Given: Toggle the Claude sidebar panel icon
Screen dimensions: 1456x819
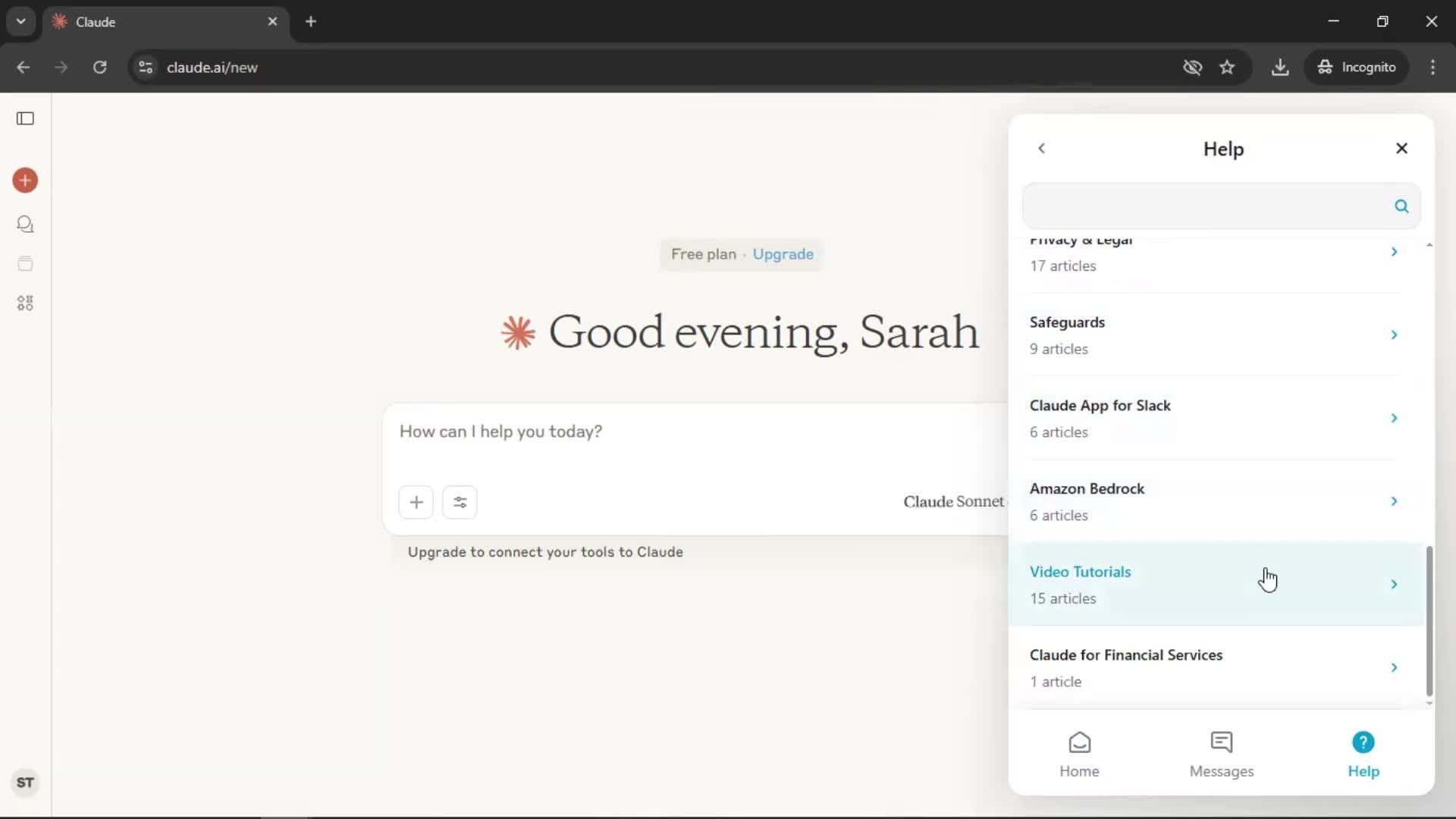Looking at the screenshot, I should coord(25,118).
